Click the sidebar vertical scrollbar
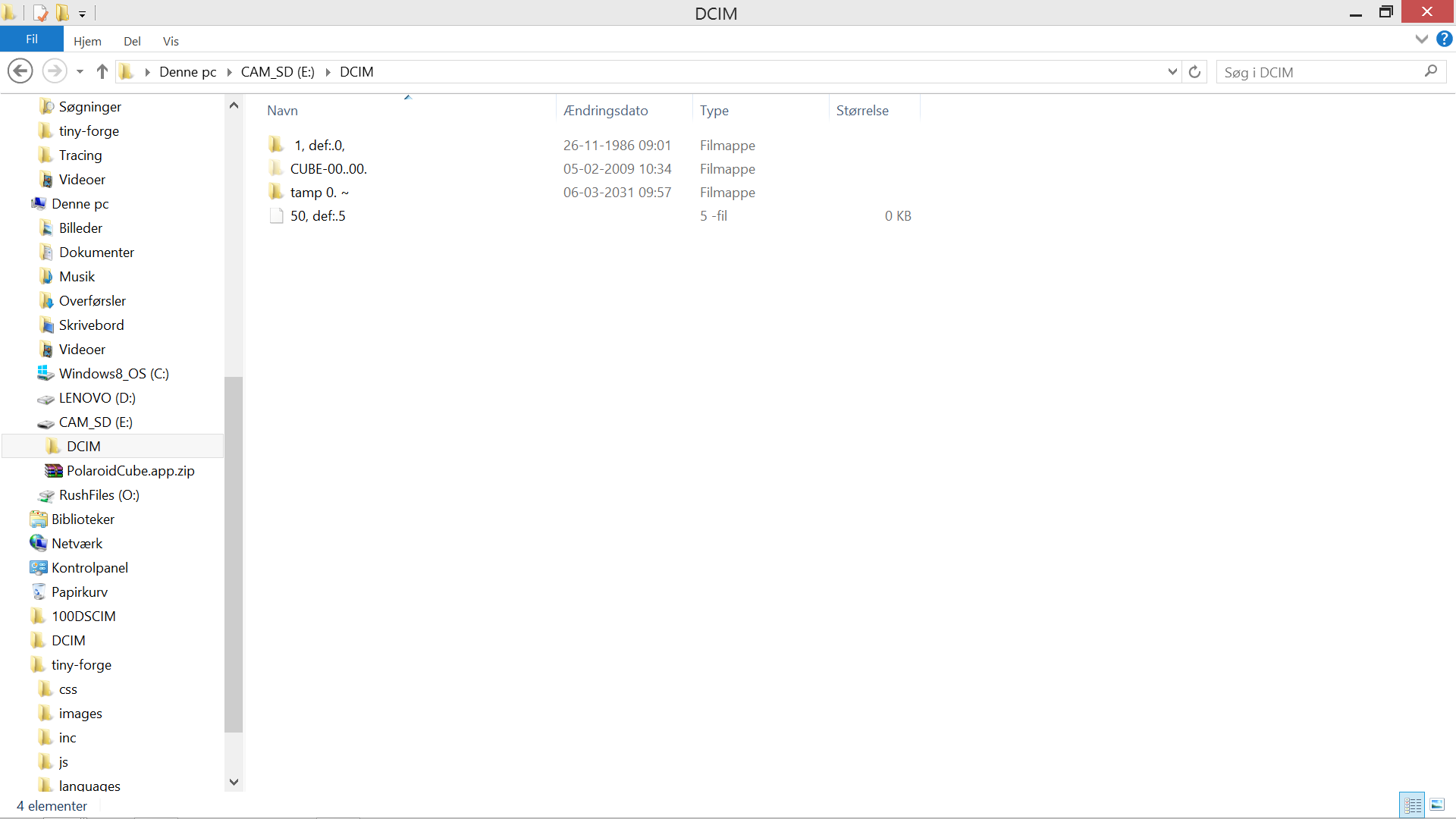 (234, 554)
